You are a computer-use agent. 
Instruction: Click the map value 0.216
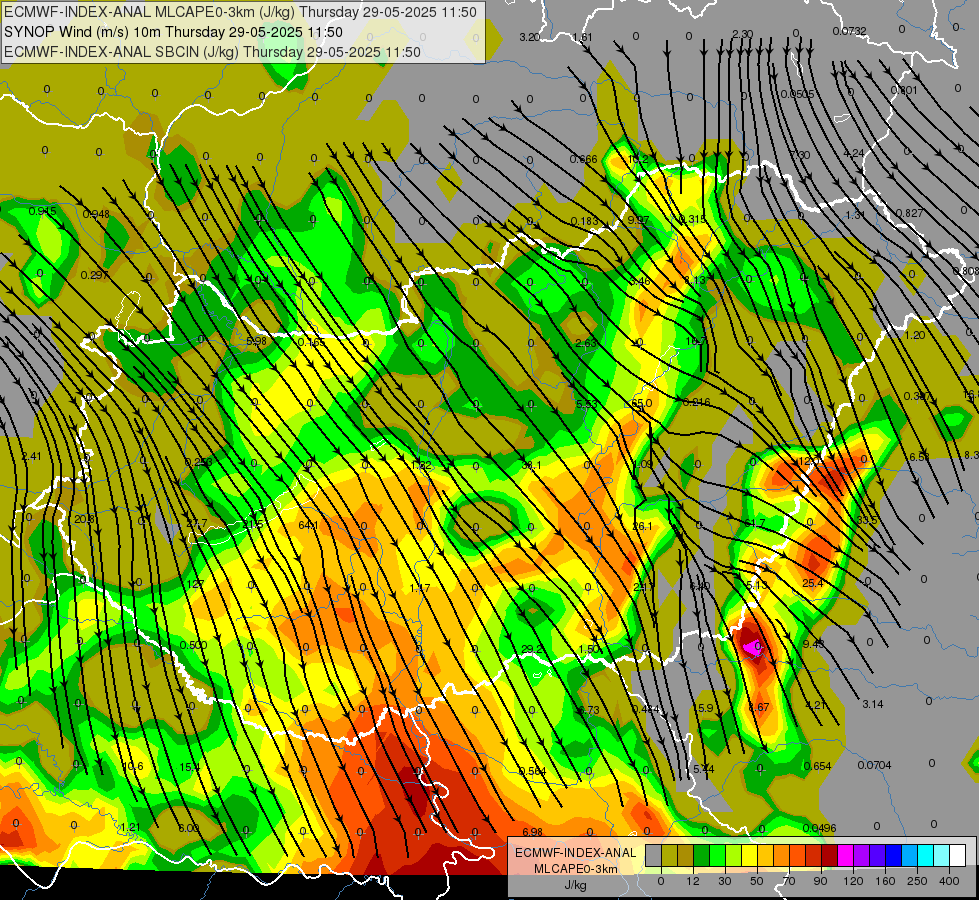tap(696, 402)
